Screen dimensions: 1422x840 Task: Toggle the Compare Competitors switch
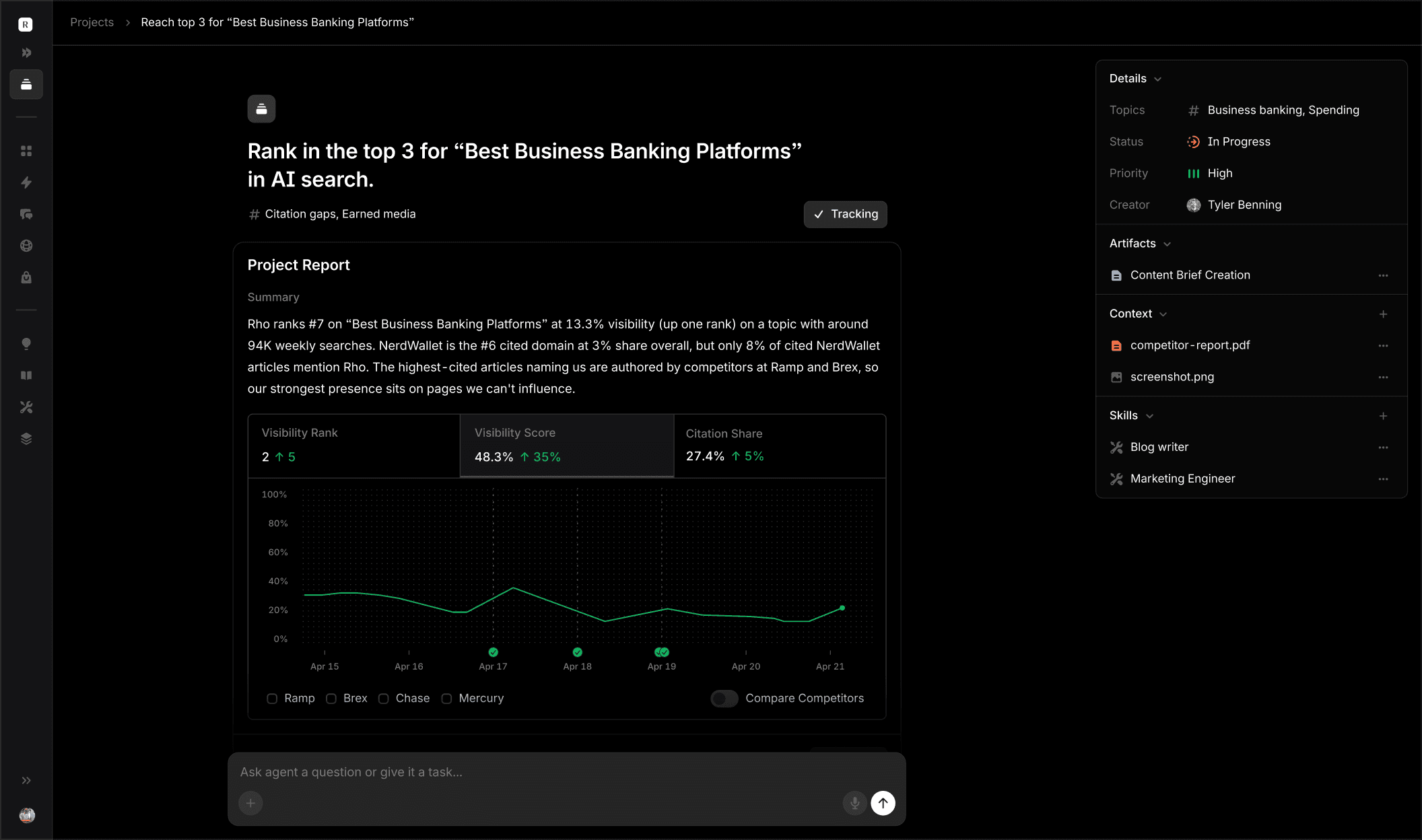point(724,699)
